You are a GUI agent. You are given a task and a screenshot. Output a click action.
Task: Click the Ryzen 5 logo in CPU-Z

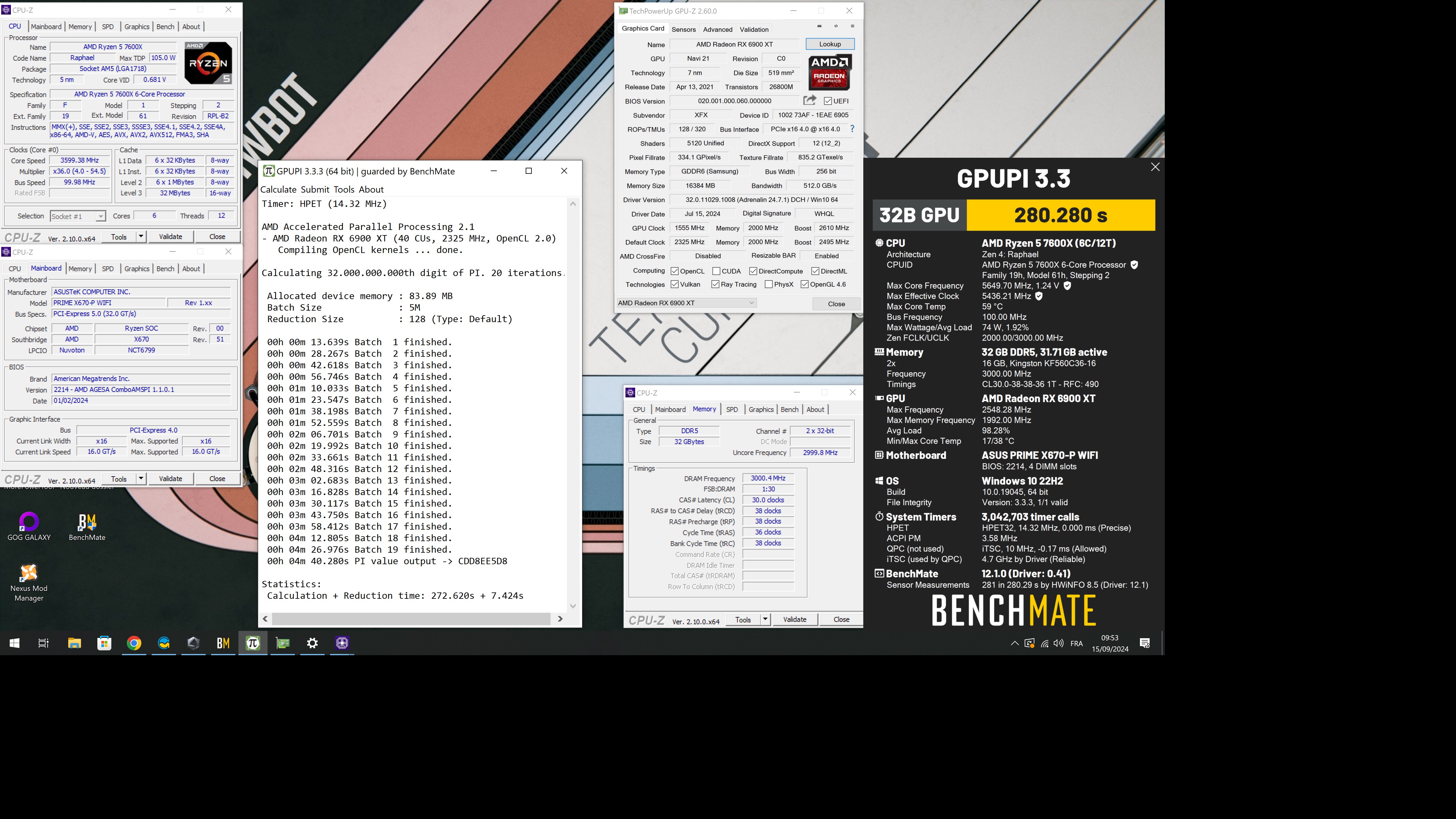[x=208, y=63]
